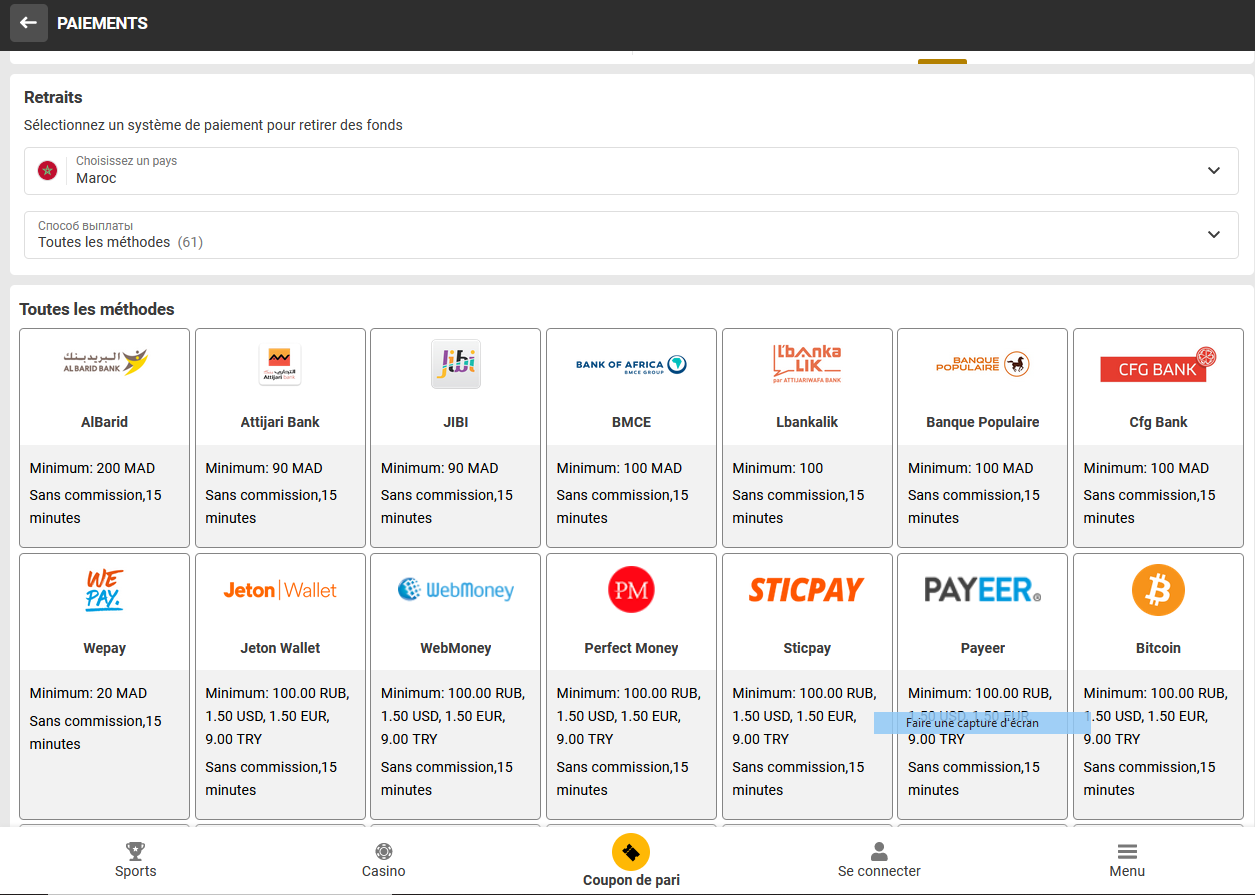Click the Minimum: 200 MAD text
The image size is (1255, 895).
[x=93, y=468]
